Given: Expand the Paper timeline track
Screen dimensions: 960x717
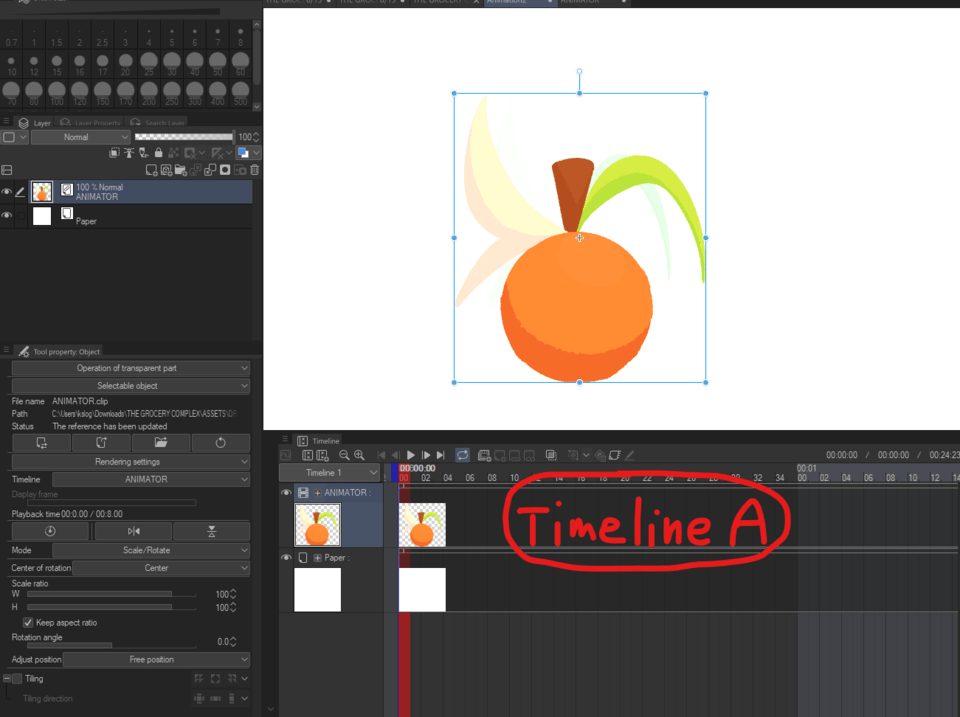Looking at the screenshot, I should coord(317,558).
